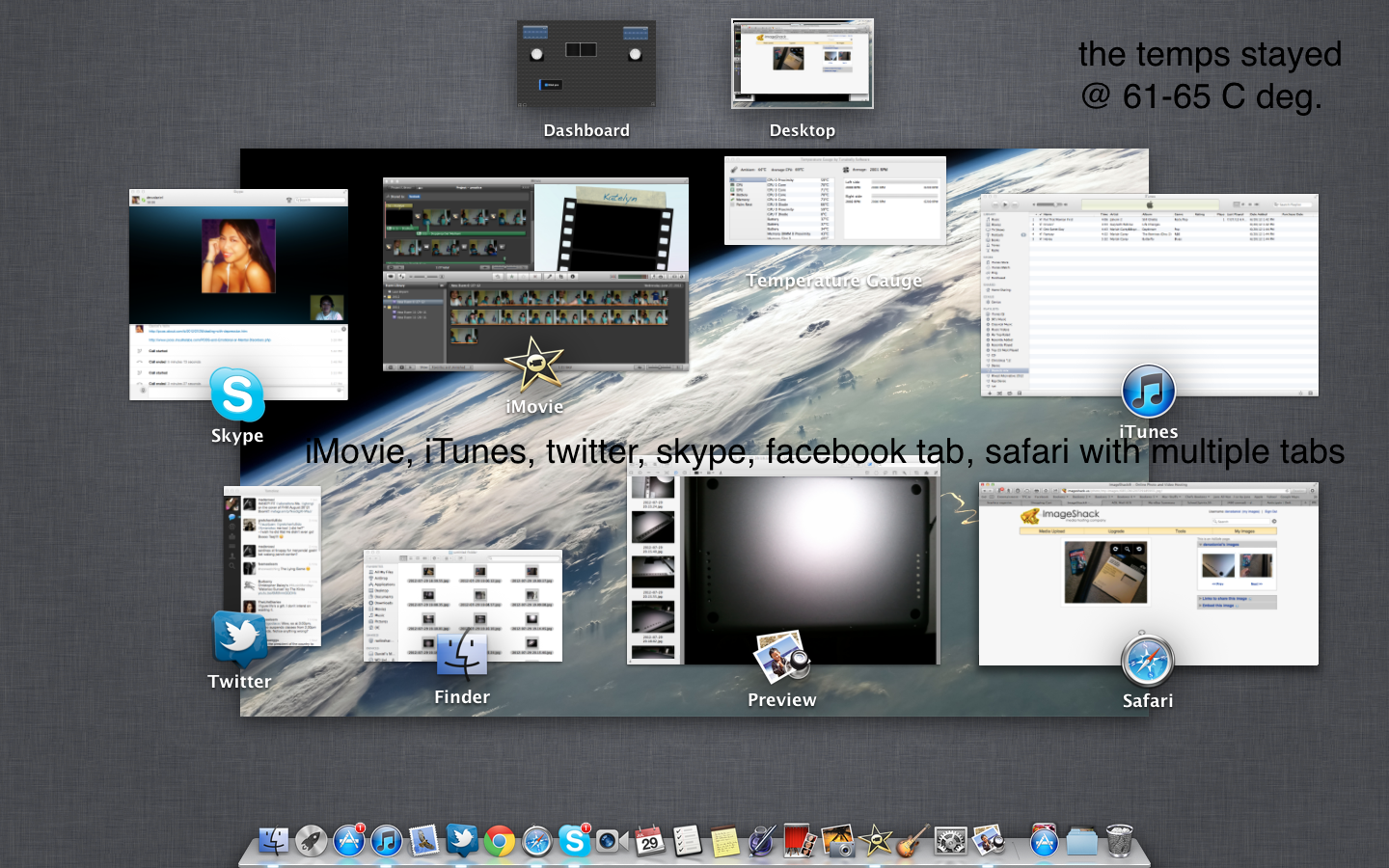The height and width of the screenshot is (868, 1389).
Task: Select the Twitter timeline window
Action: [272, 566]
